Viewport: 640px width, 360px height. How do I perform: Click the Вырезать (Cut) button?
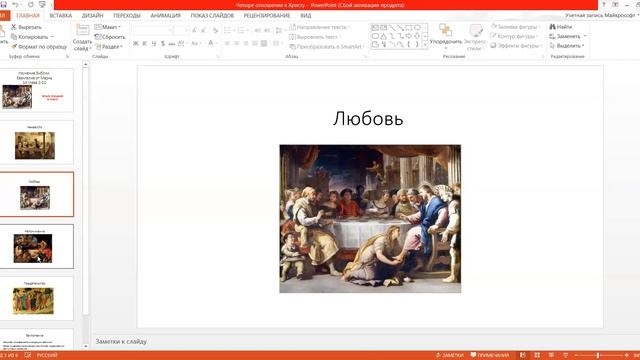(x=26, y=27)
